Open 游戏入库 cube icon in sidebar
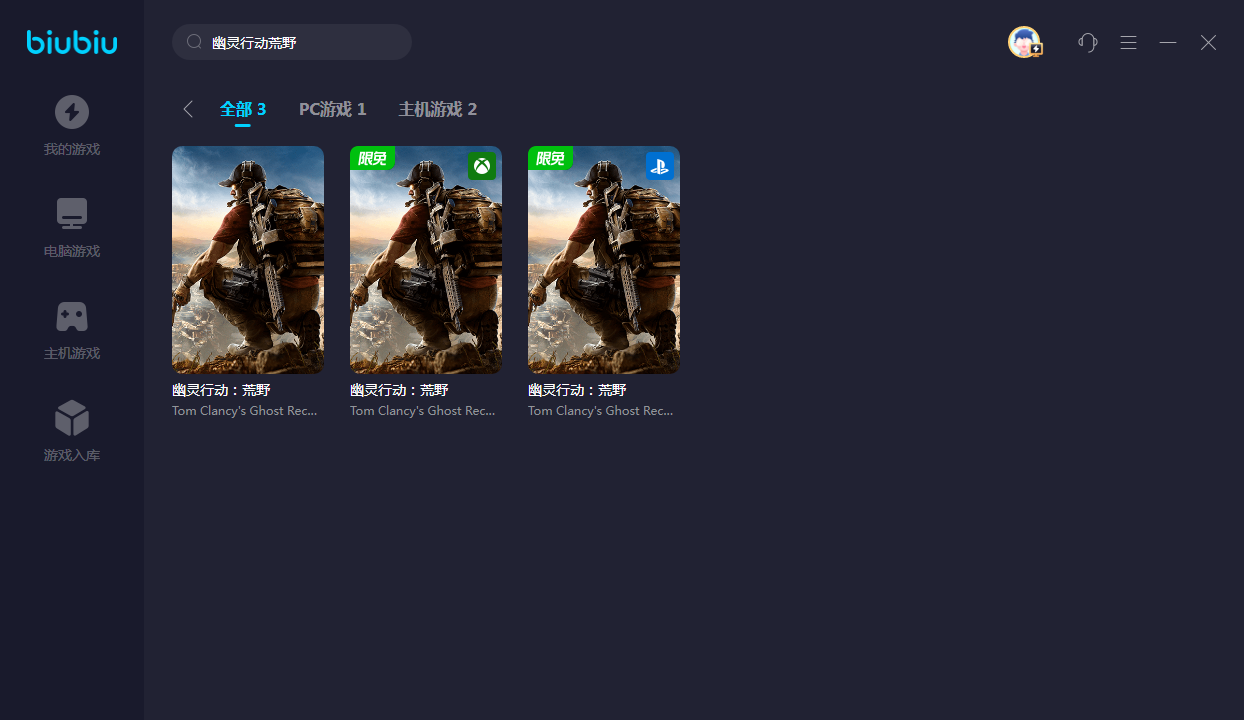This screenshot has width=1244, height=720. tap(72, 418)
